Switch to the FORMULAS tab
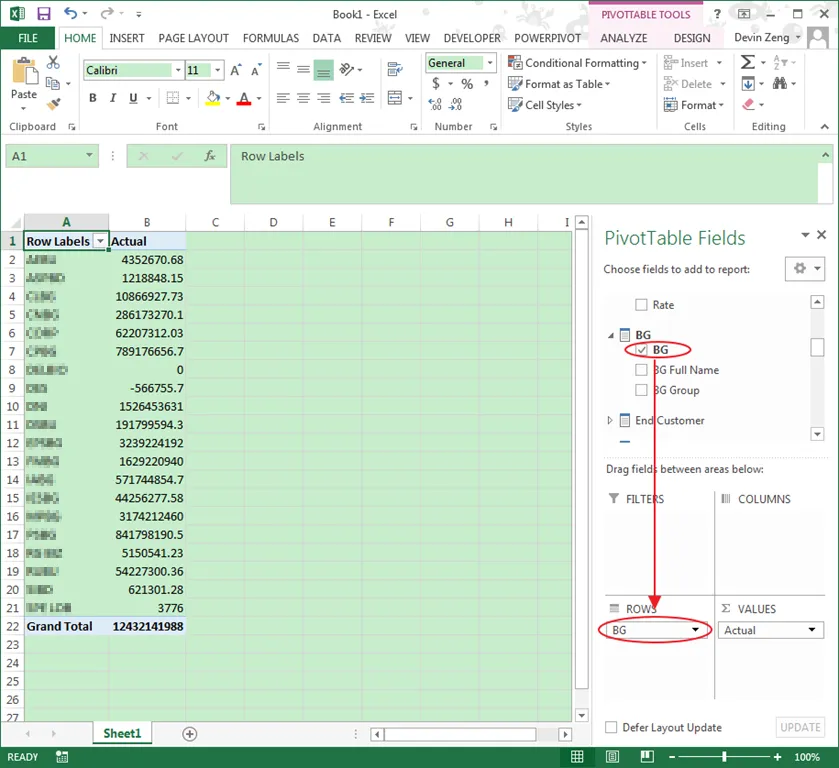Screen dimensions: 839x768 tap(271, 38)
